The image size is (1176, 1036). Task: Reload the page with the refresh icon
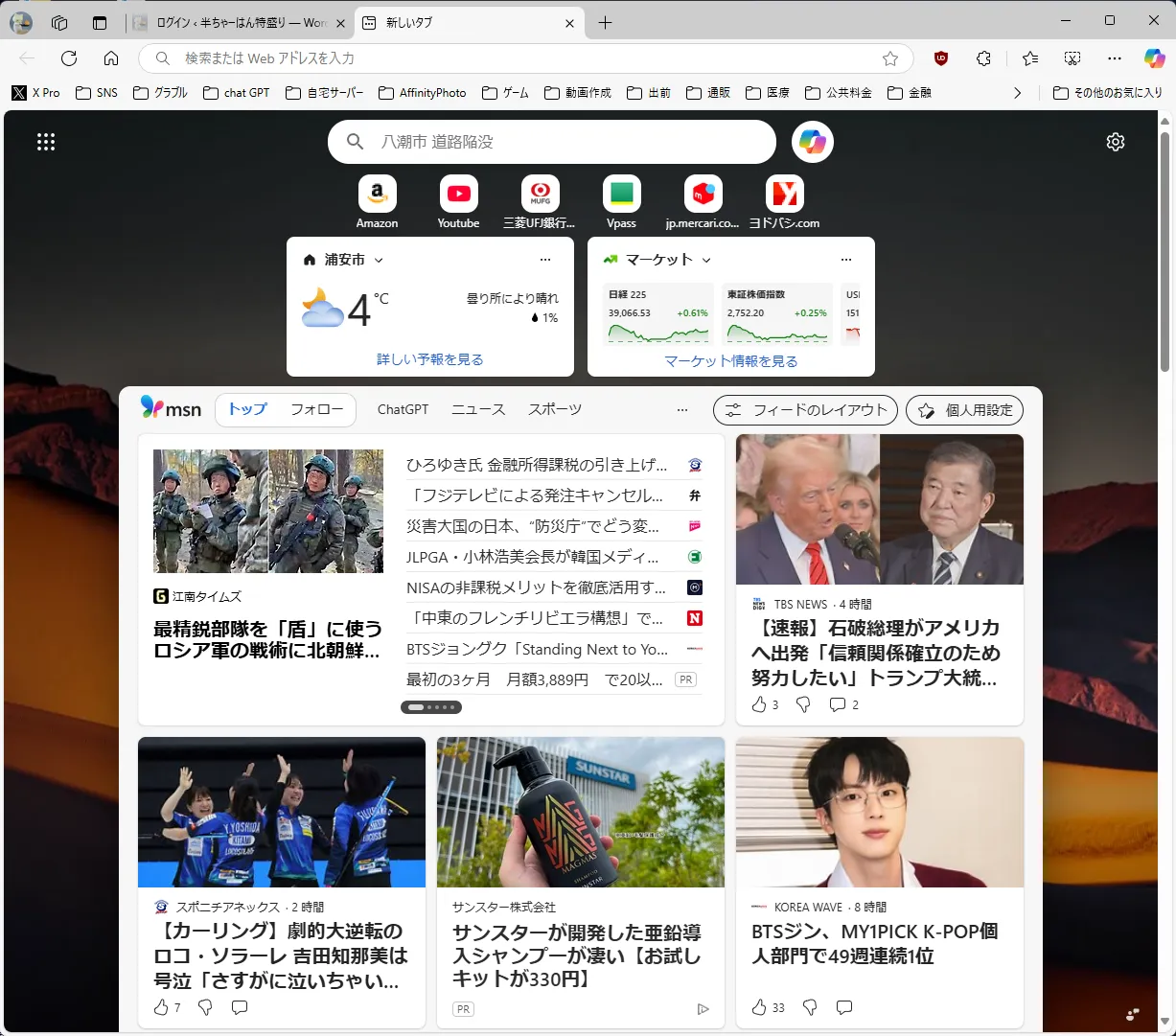click(x=69, y=58)
